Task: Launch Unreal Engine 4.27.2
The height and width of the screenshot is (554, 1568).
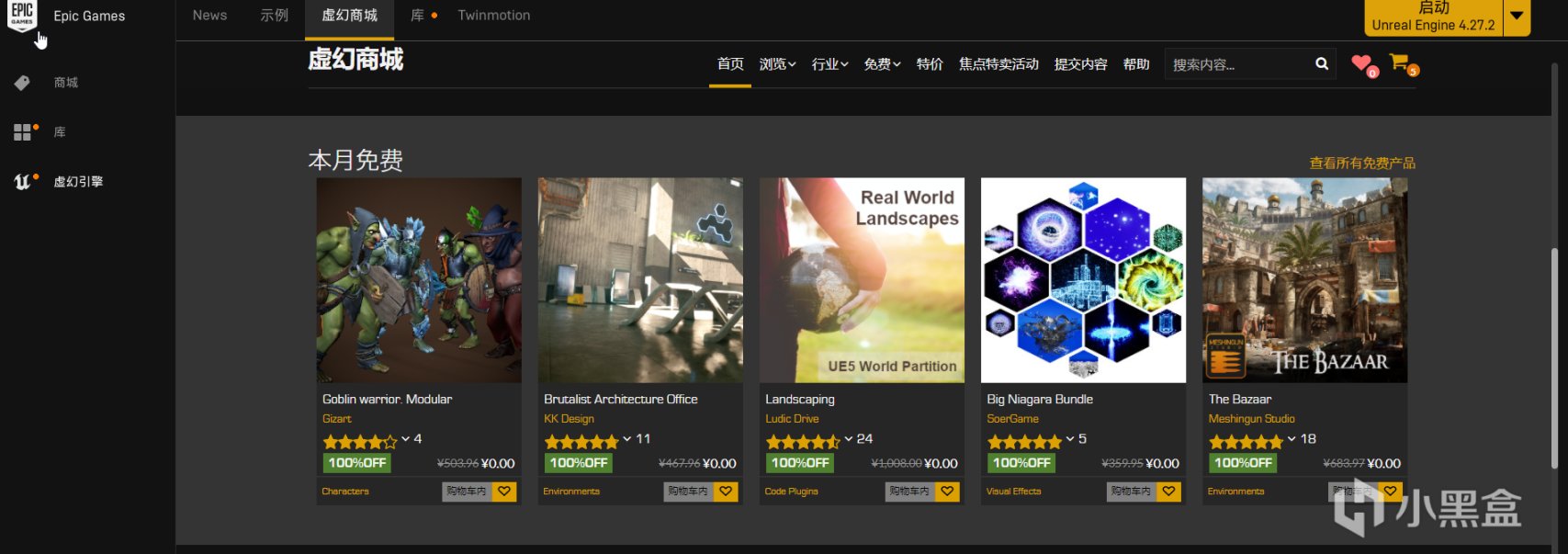Action: click(1433, 17)
